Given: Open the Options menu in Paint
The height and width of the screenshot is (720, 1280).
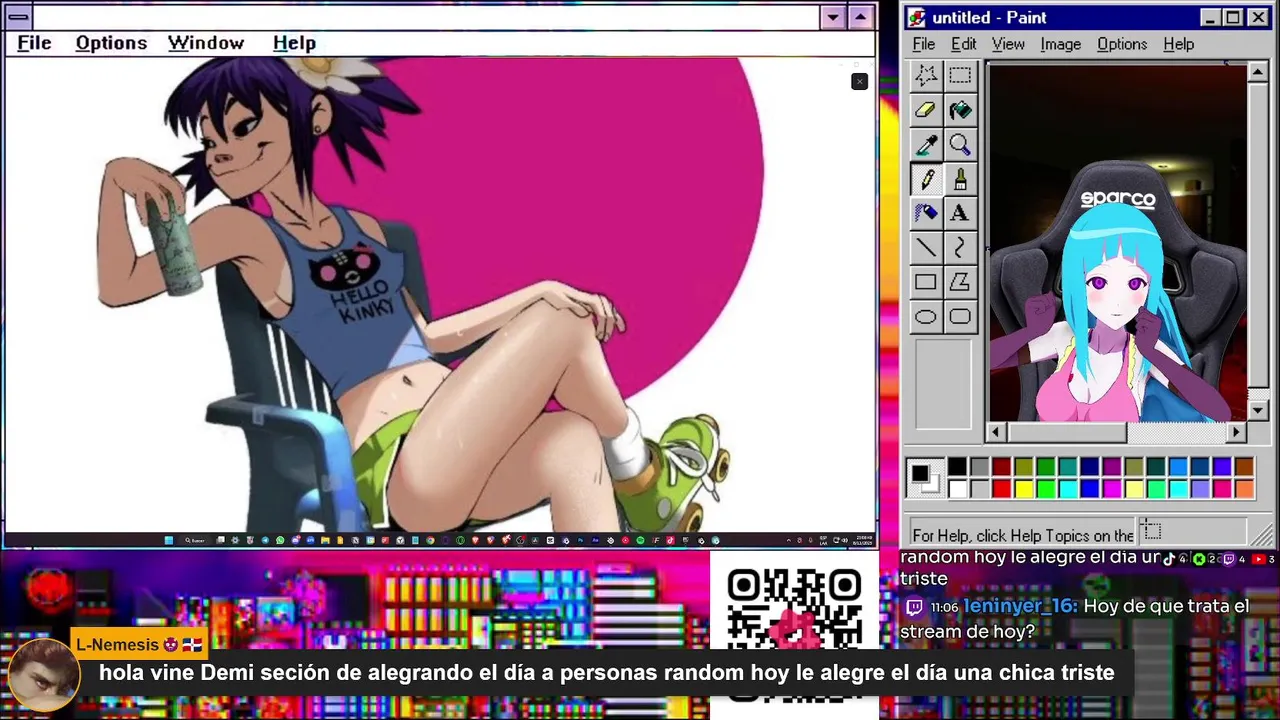Looking at the screenshot, I should [1122, 44].
